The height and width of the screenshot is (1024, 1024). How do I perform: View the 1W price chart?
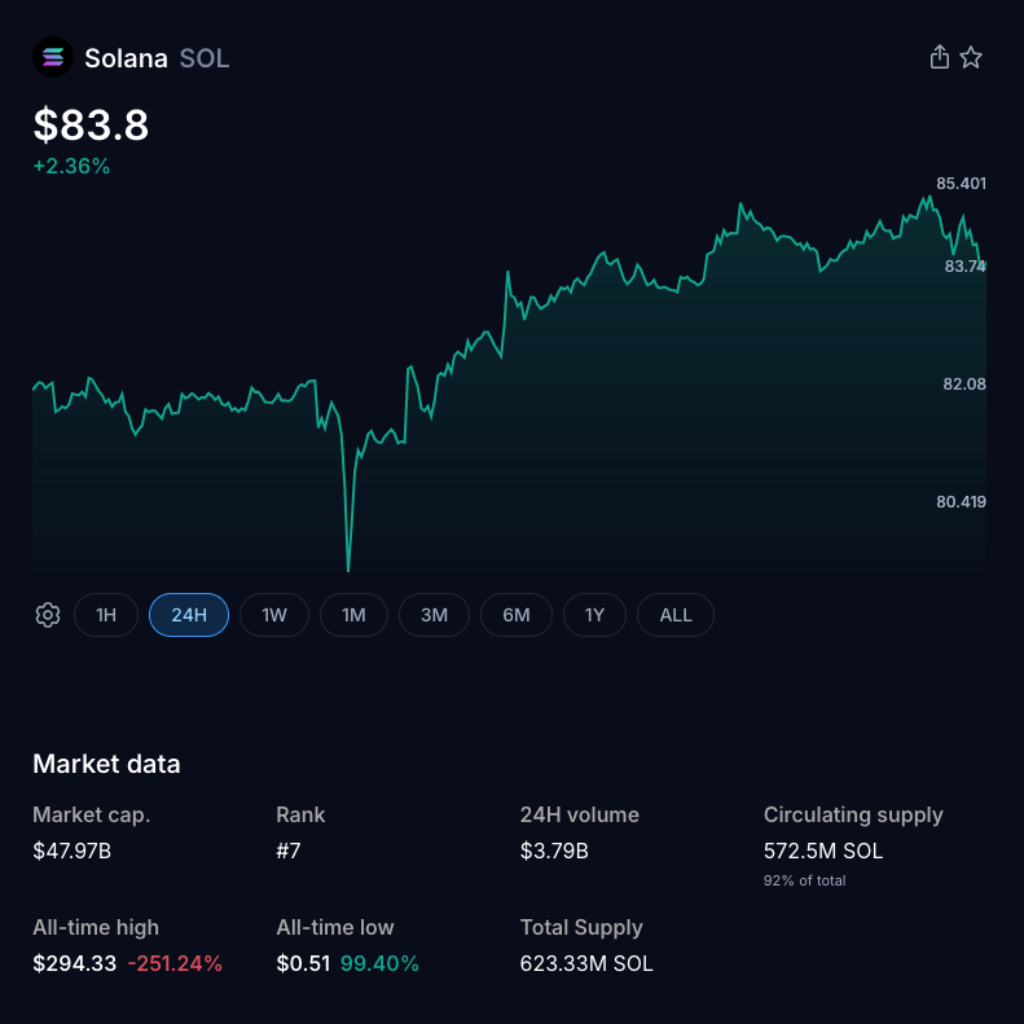click(274, 615)
